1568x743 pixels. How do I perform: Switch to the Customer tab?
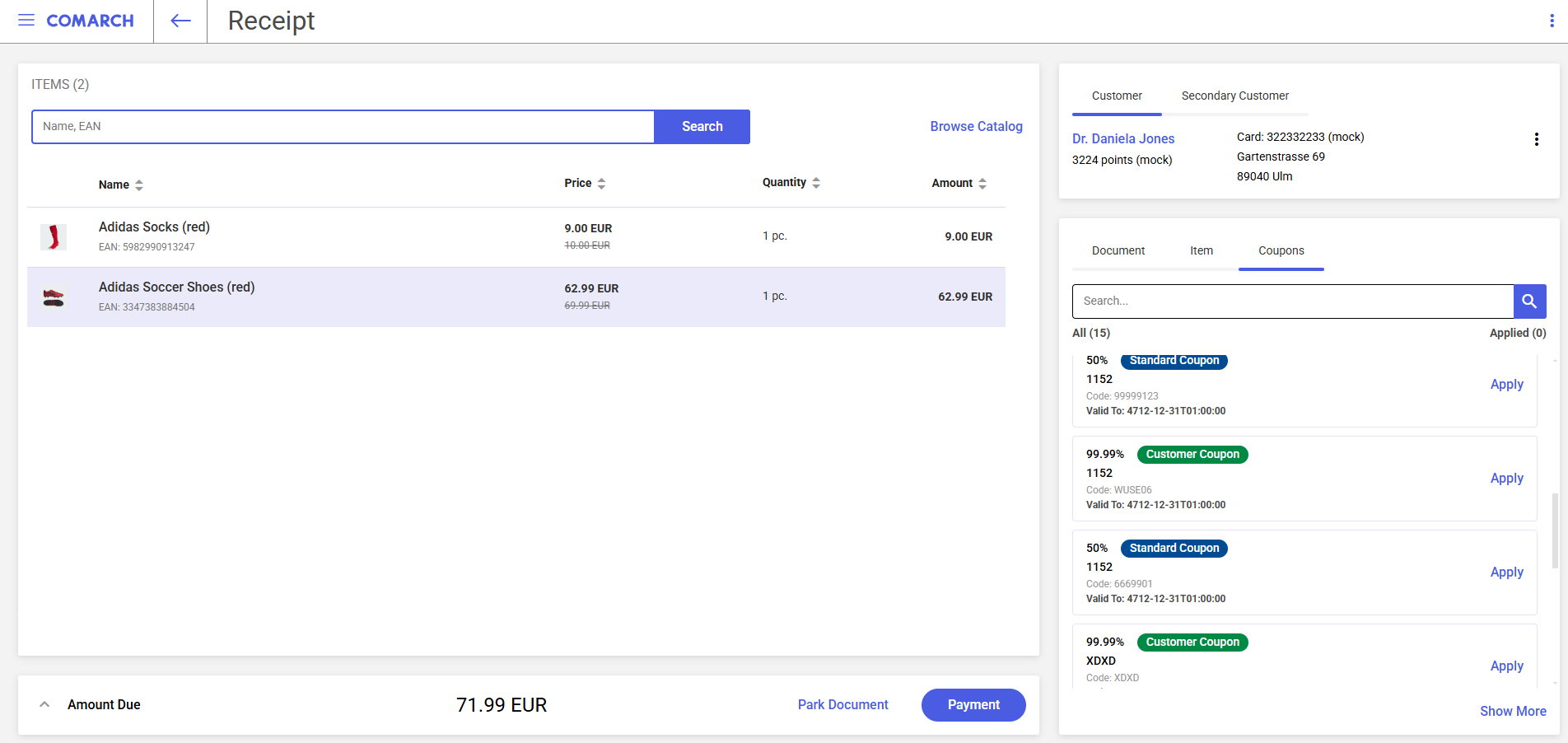coord(1117,96)
